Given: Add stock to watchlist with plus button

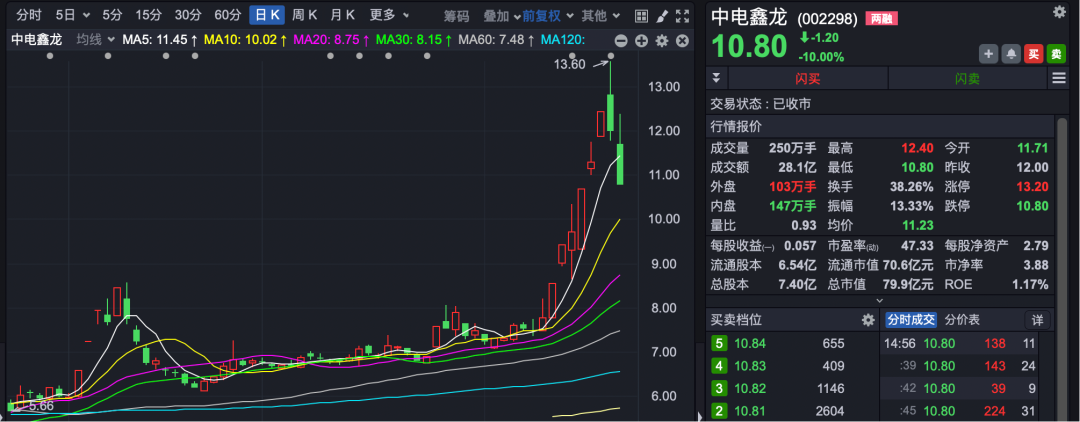Looking at the screenshot, I should pos(989,54).
